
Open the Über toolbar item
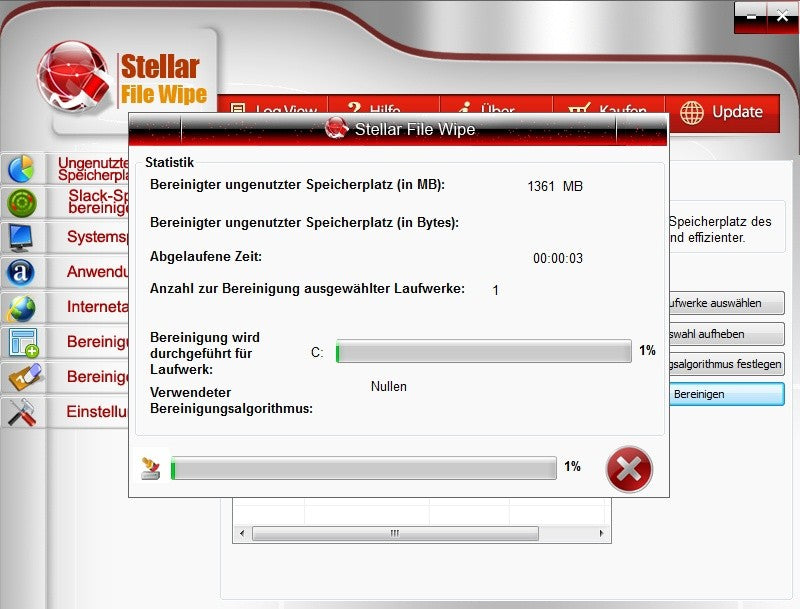coord(496,105)
